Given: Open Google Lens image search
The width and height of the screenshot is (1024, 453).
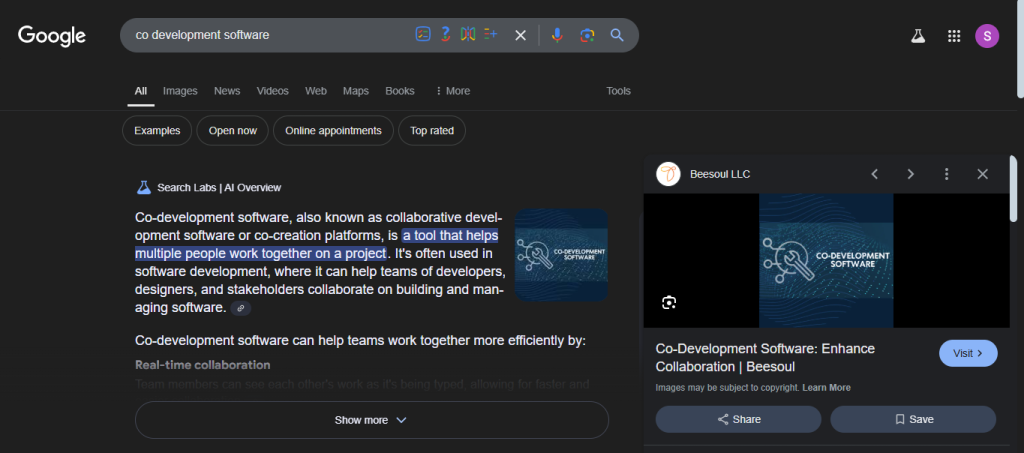Looking at the screenshot, I should click(x=587, y=35).
